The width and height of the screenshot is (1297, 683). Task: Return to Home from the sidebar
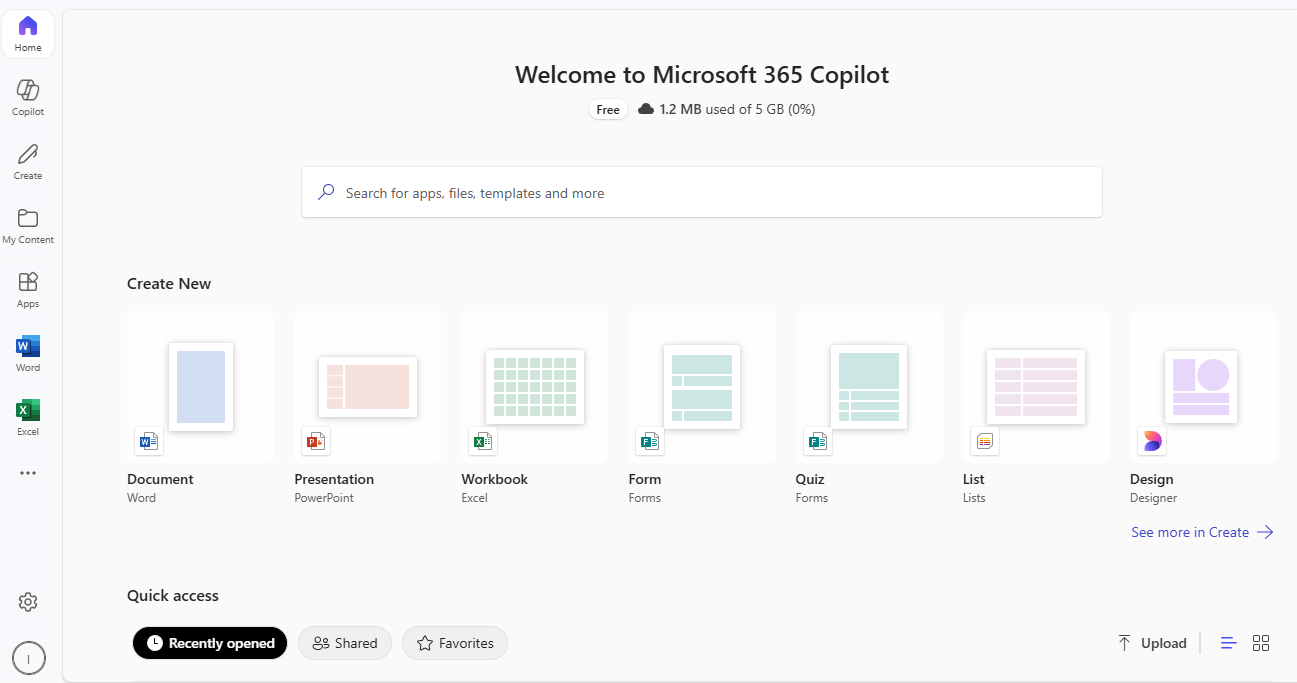tap(27, 33)
